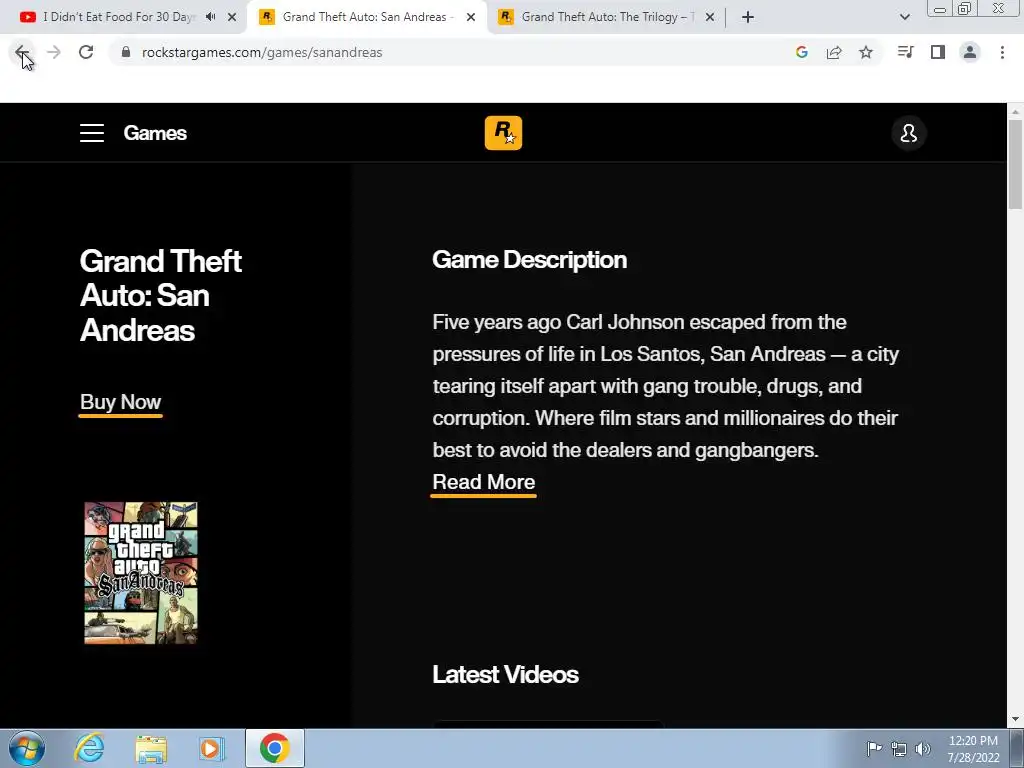This screenshot has width=1024, height=768.
Task: Open the Chrome profile avatar
Action: coord(970,52)
